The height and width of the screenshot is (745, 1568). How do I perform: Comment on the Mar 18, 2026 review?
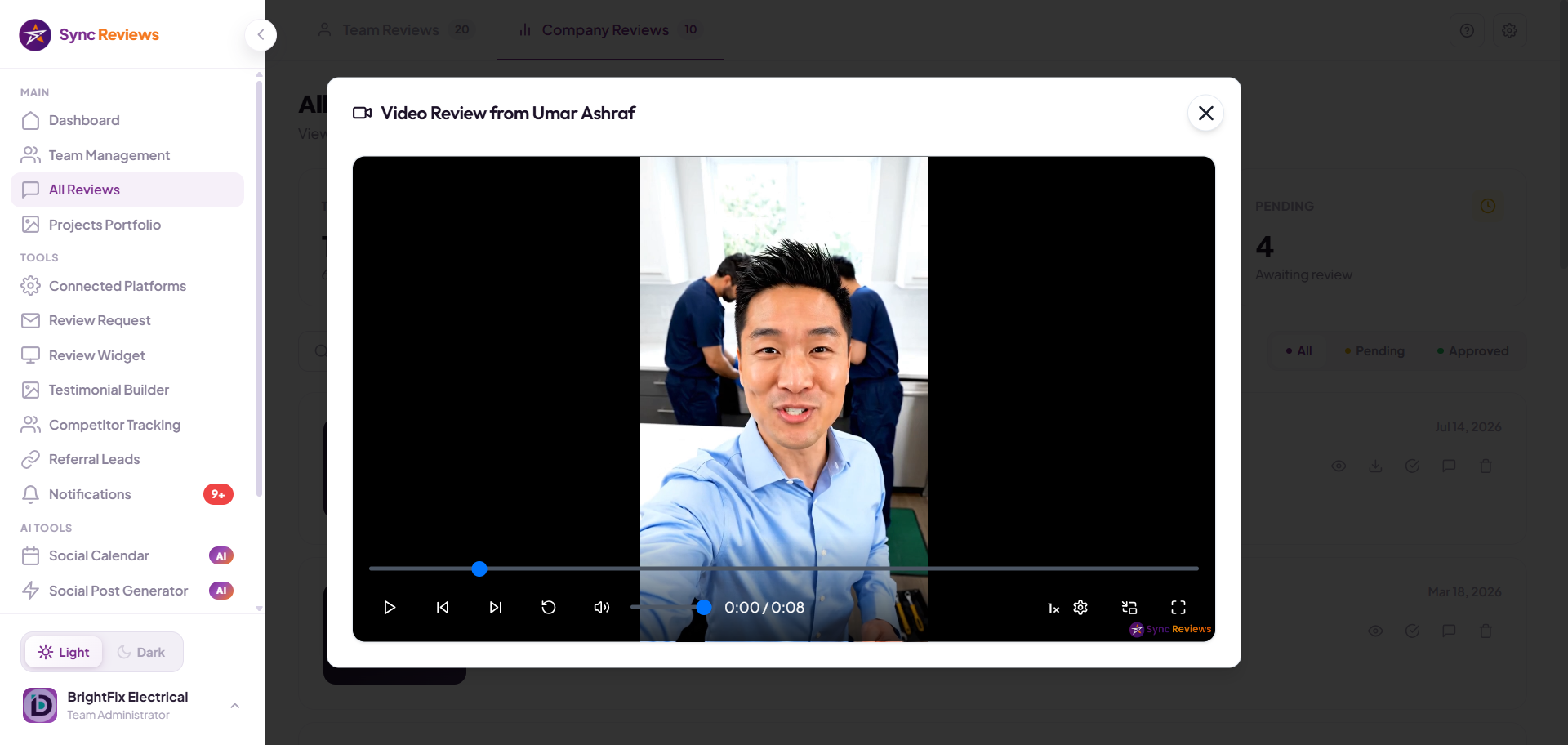1449,631
